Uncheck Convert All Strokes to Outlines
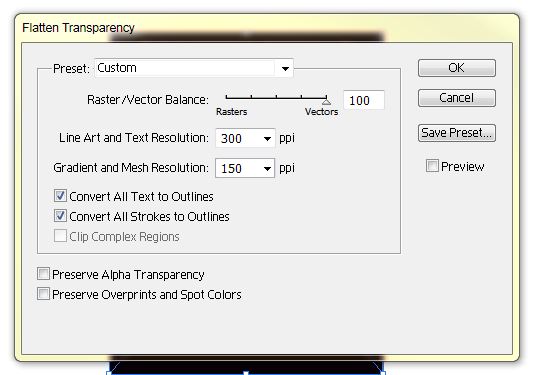Screen dimensions: 540x375 (x=60, y=216)
